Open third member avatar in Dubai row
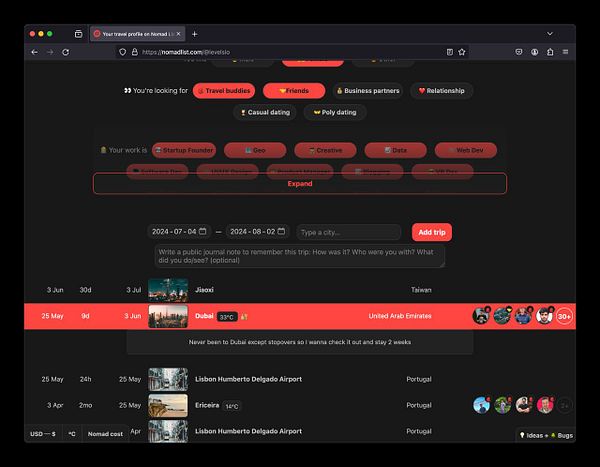Viewport: 600px width, 467px height. [523, 316]
